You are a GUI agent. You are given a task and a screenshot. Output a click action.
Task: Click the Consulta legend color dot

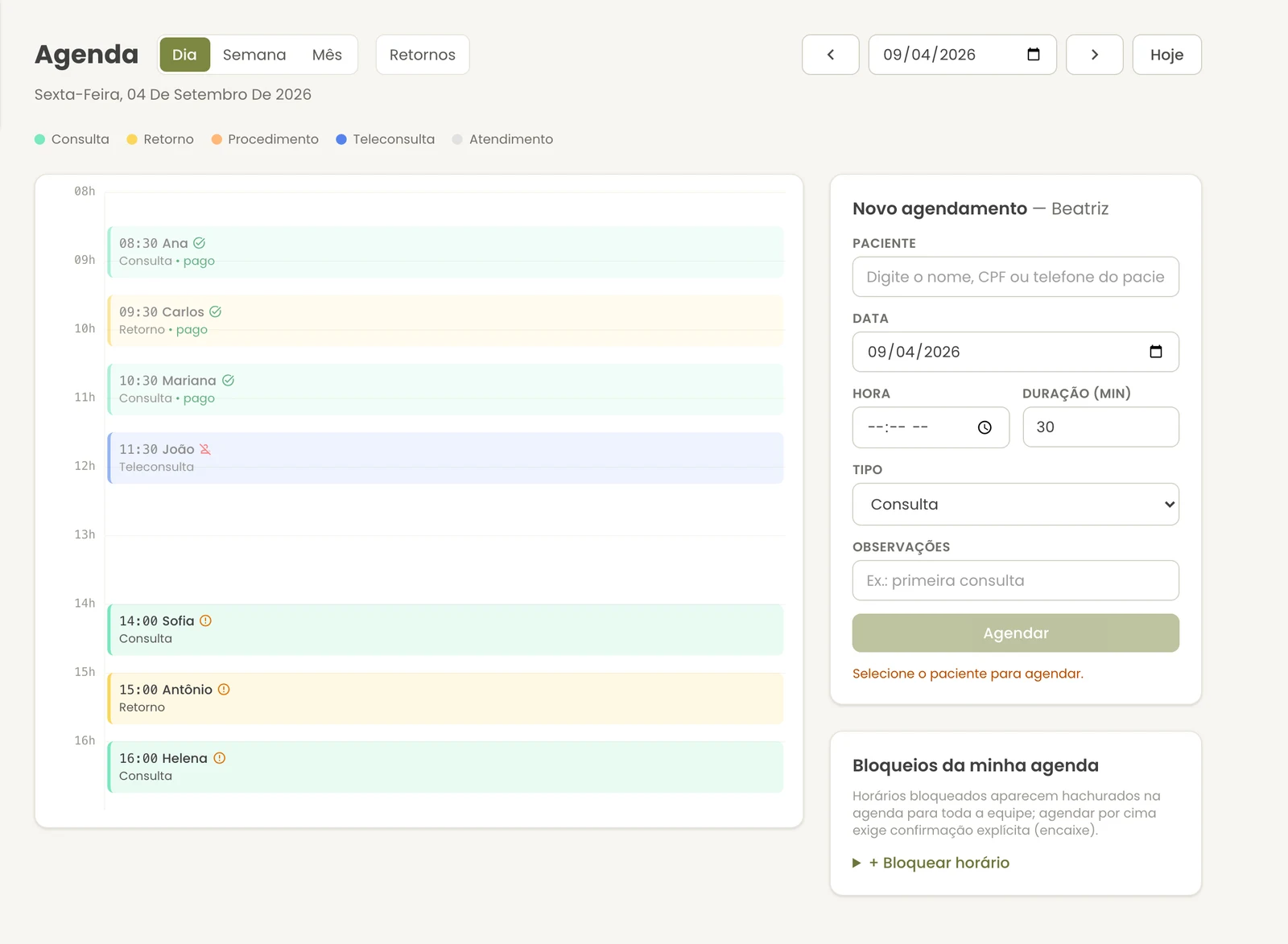coord(40,139)
